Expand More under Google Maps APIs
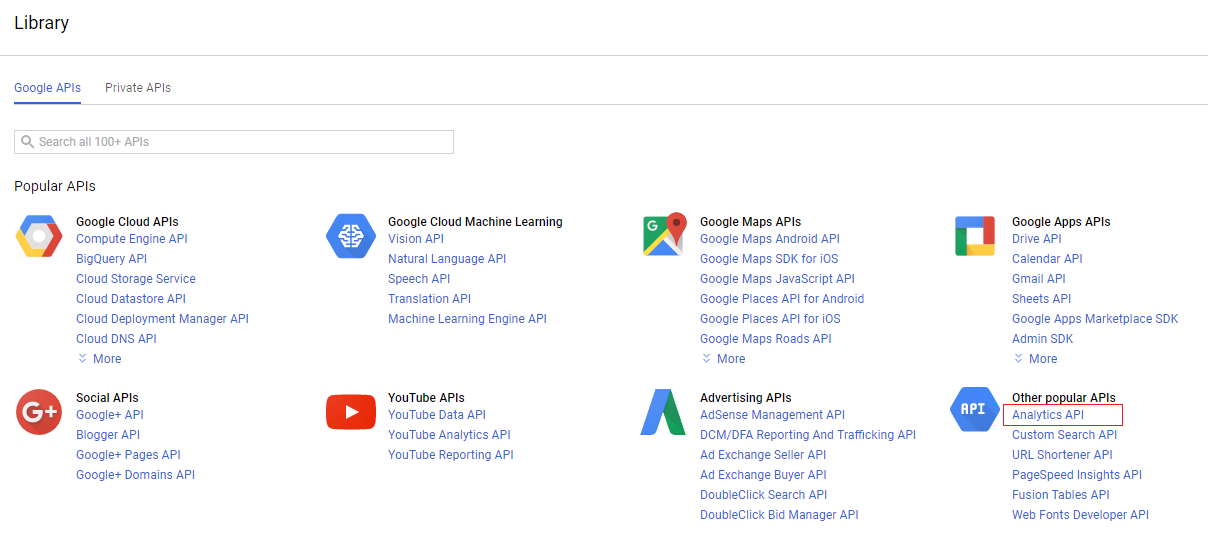 723,359
